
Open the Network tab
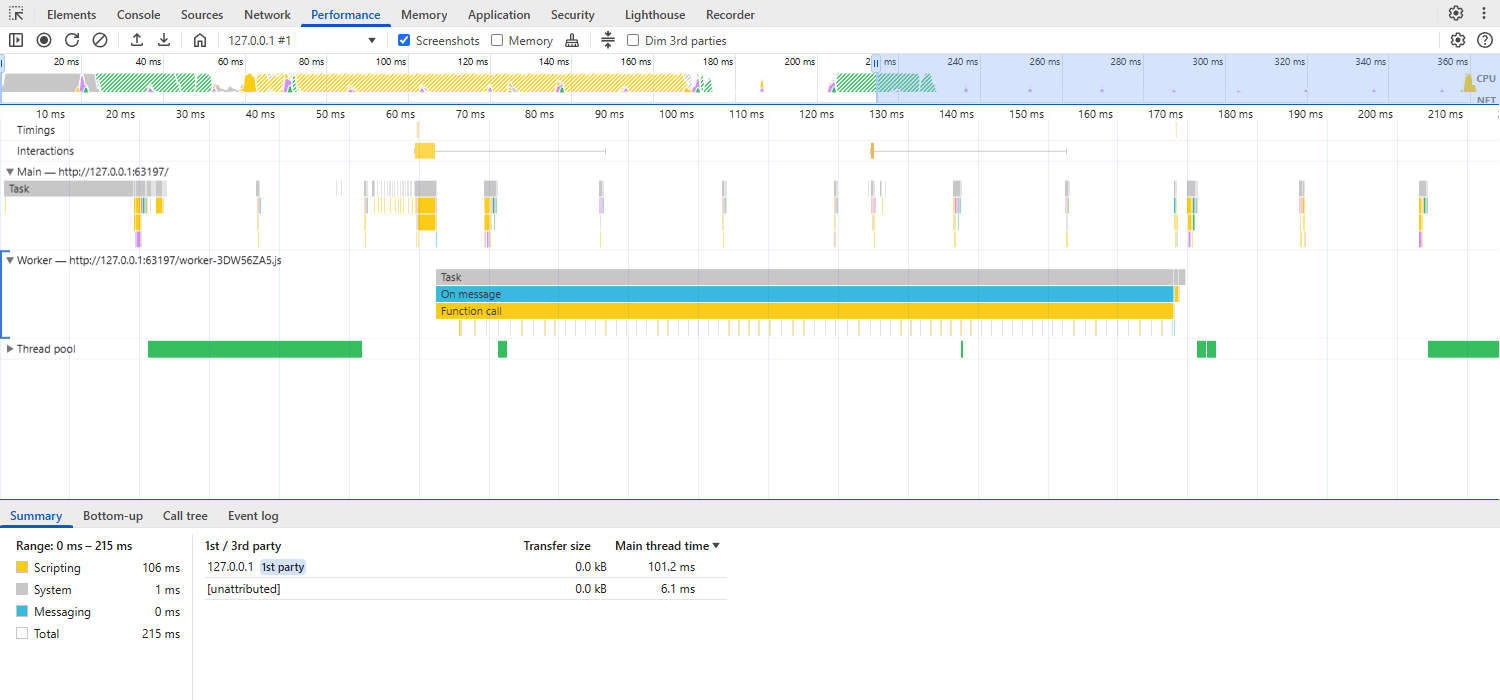[267, 15]
